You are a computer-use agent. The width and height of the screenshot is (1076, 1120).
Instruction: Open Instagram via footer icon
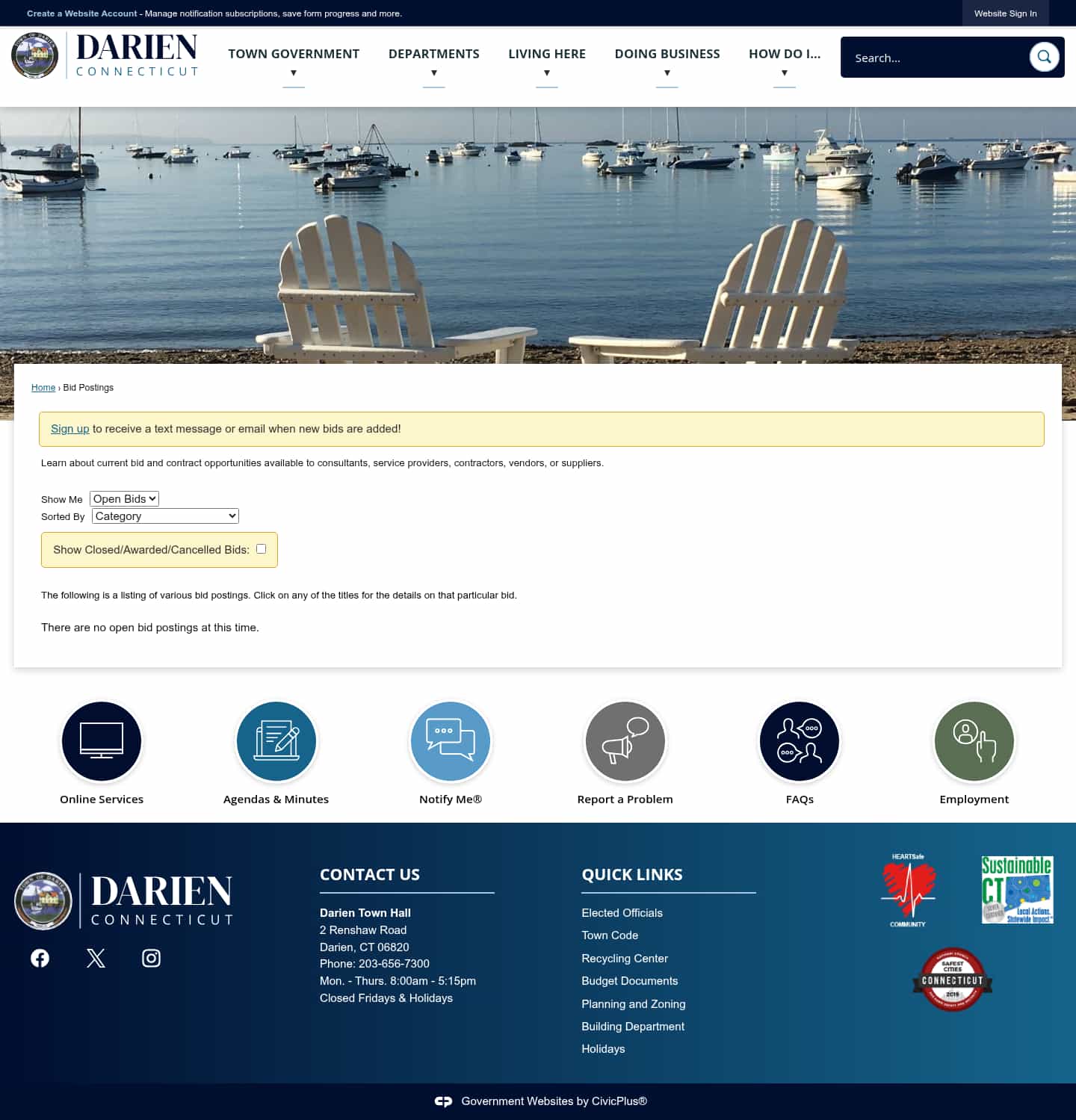click(151, 957)
